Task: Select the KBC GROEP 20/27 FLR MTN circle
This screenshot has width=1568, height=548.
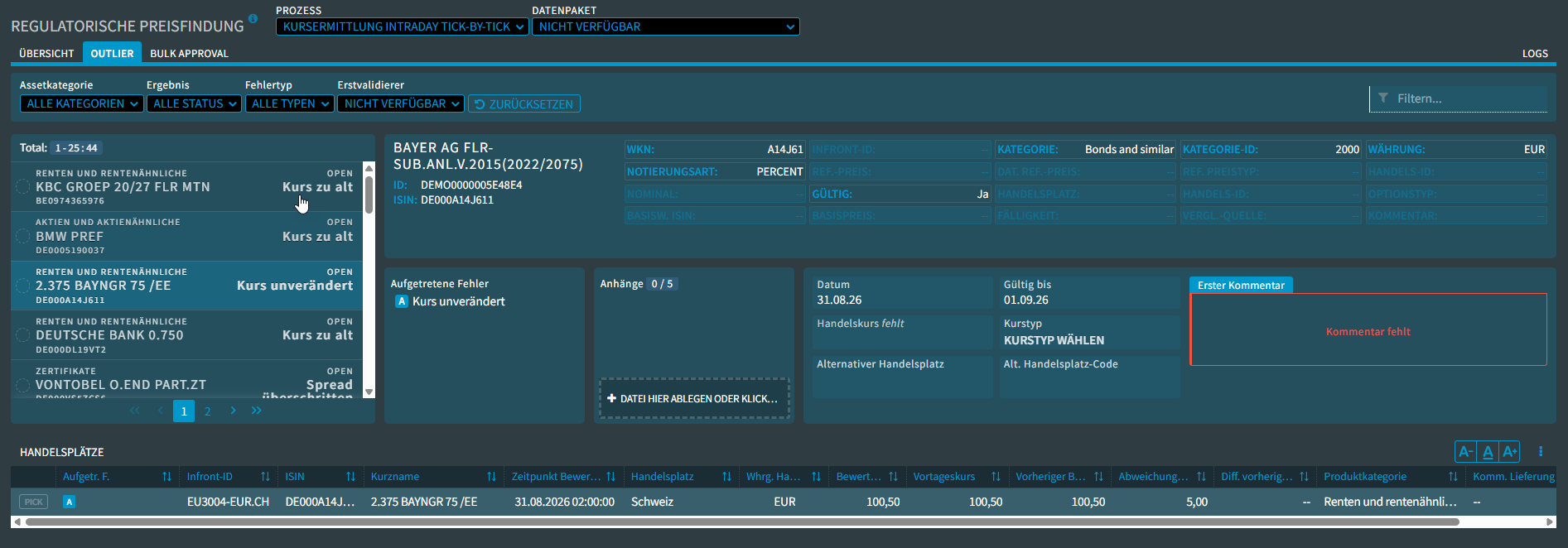Action: (x=23, y=187)
